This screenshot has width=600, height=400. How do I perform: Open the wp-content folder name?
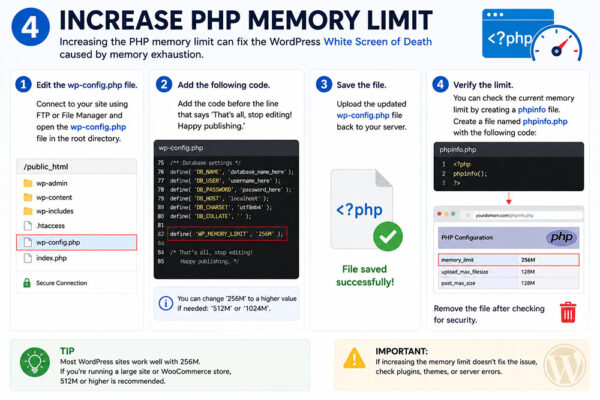tap(54, 198)
